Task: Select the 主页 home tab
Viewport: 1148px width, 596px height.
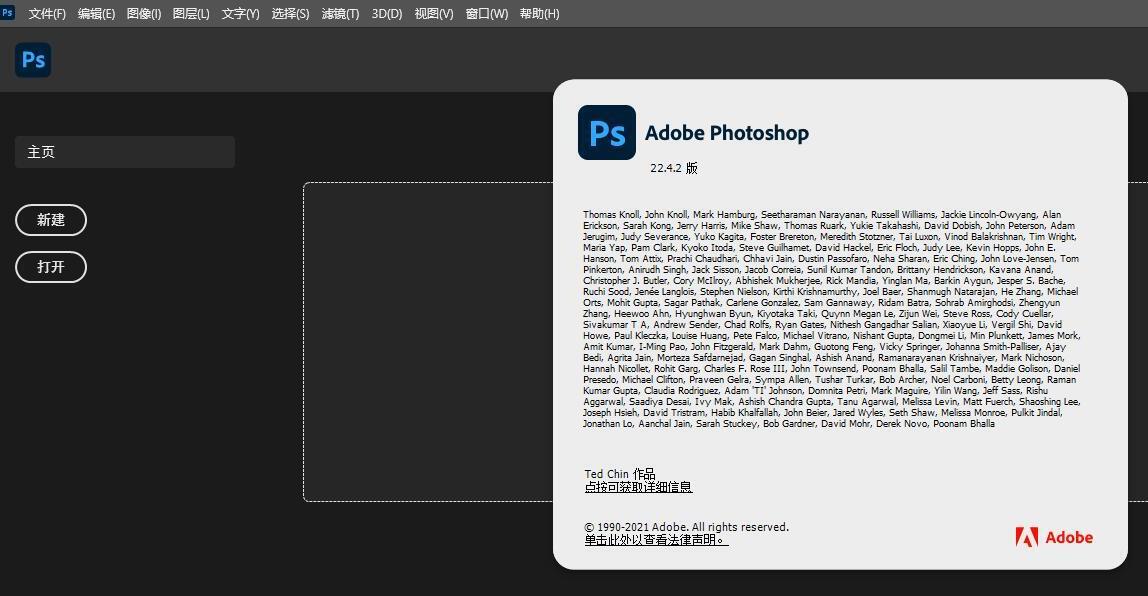Action: [x=124, y=152]
